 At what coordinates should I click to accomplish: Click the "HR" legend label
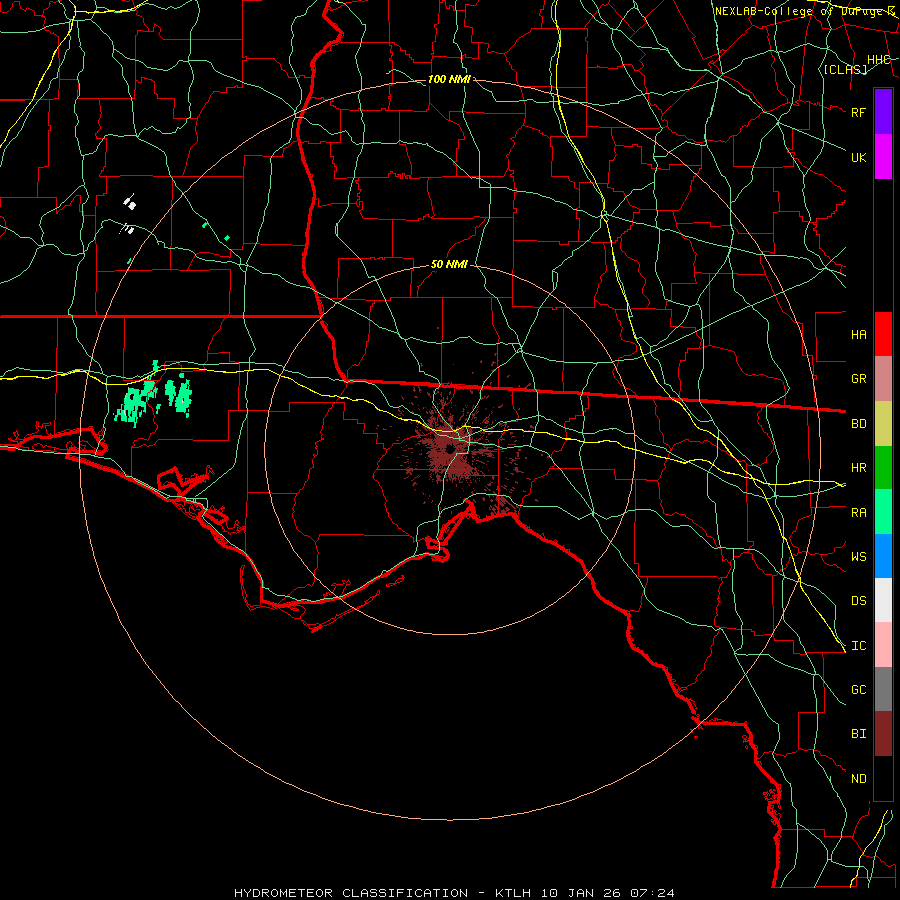pyautogui.click(x=859, y=468)
